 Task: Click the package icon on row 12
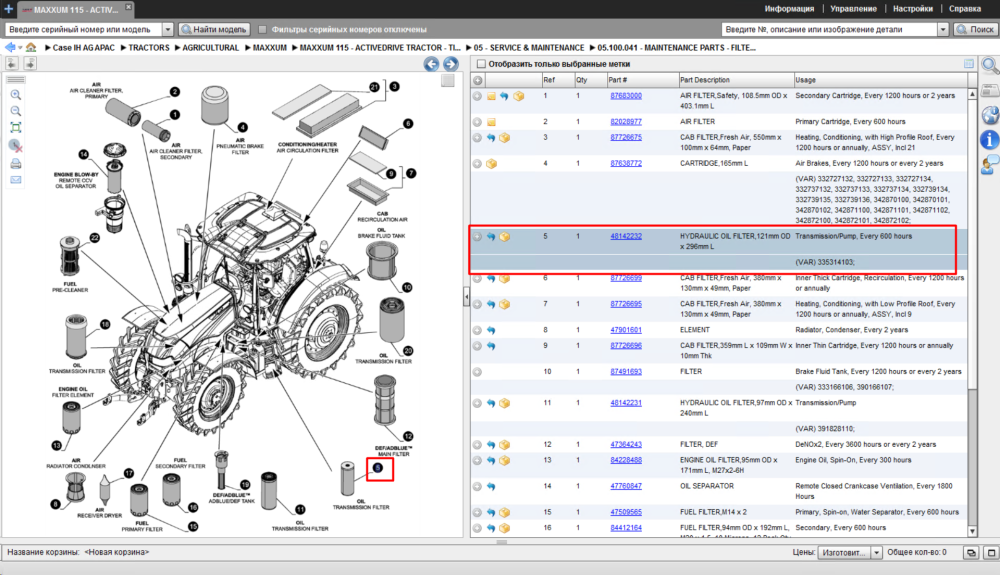[x=504, y=445]
